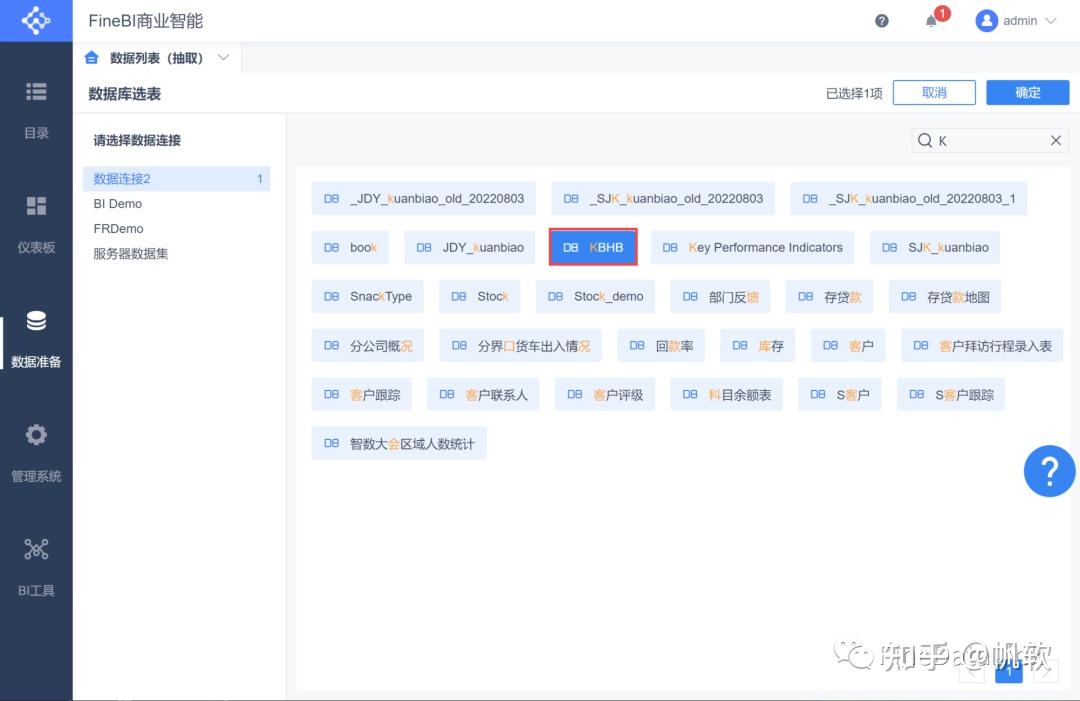Clear the search box with the X
Viewport: 1080px width, 701px height.
[1055, 140]
